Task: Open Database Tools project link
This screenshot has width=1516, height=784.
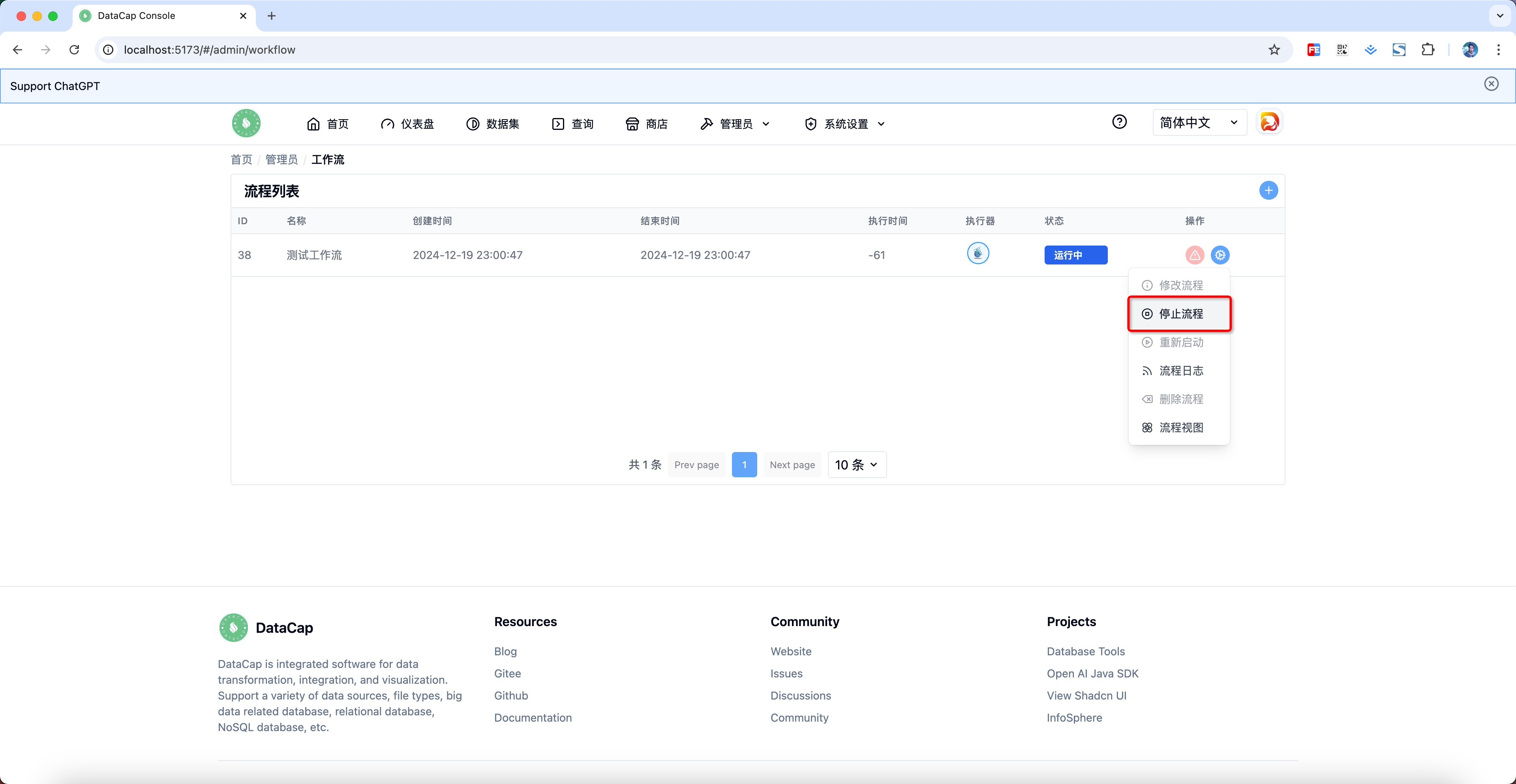Action: [1085, 652]
